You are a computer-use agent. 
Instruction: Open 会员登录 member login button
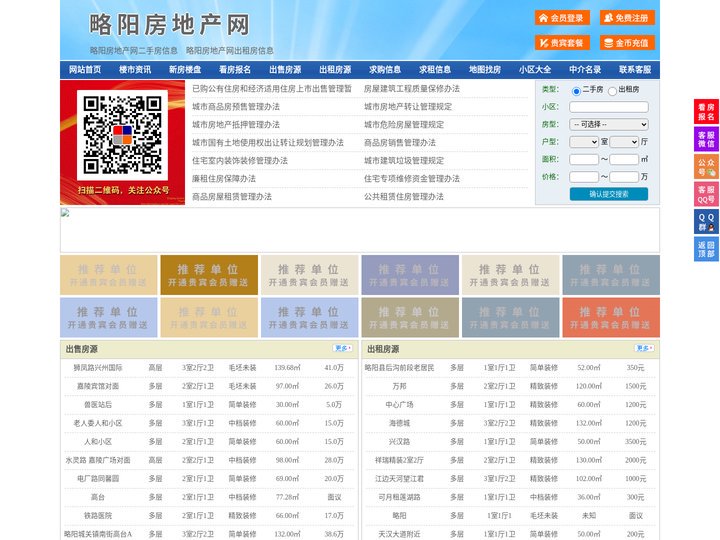click(x=562, y=18)
